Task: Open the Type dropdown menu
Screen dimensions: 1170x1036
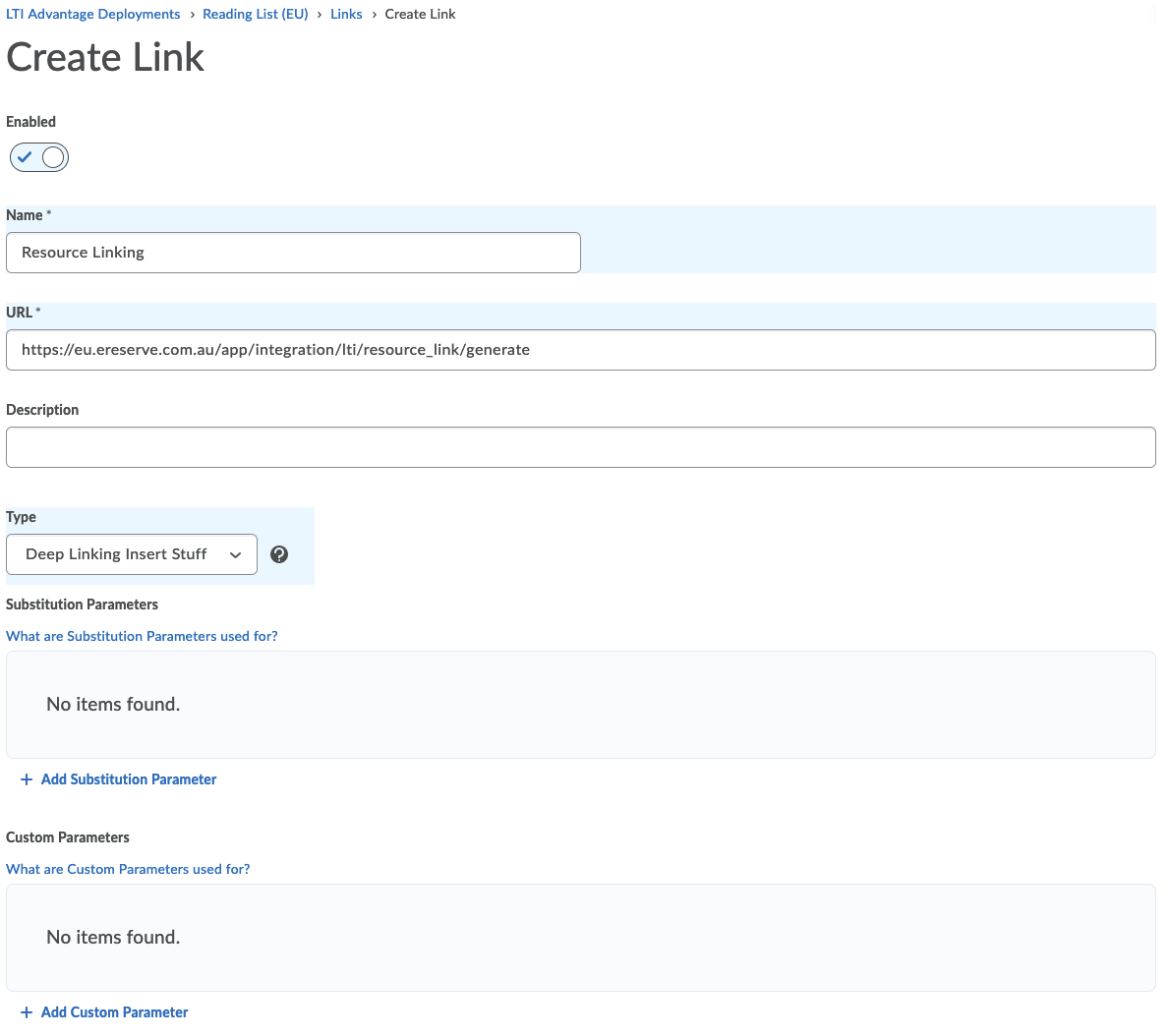Action: (x=132, y=554)
